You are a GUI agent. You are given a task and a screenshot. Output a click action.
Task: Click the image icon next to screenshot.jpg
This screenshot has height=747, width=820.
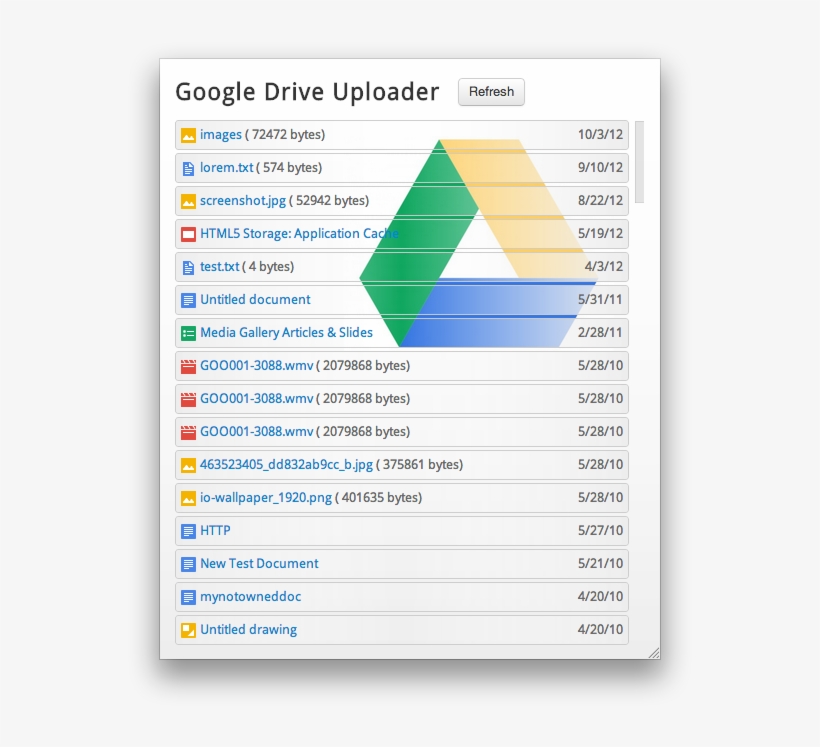[188, 200]
